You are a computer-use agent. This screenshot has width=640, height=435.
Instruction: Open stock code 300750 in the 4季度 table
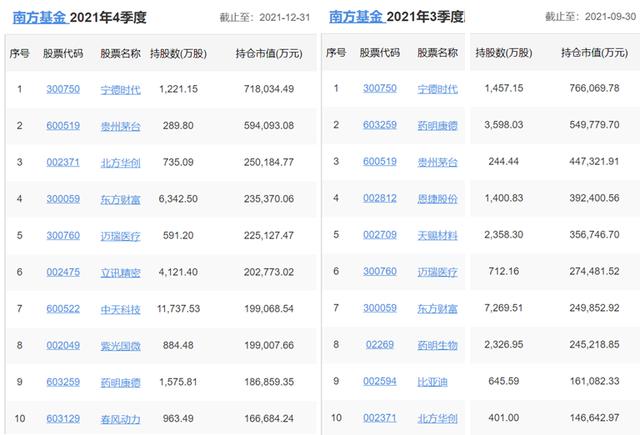point(63,89)
